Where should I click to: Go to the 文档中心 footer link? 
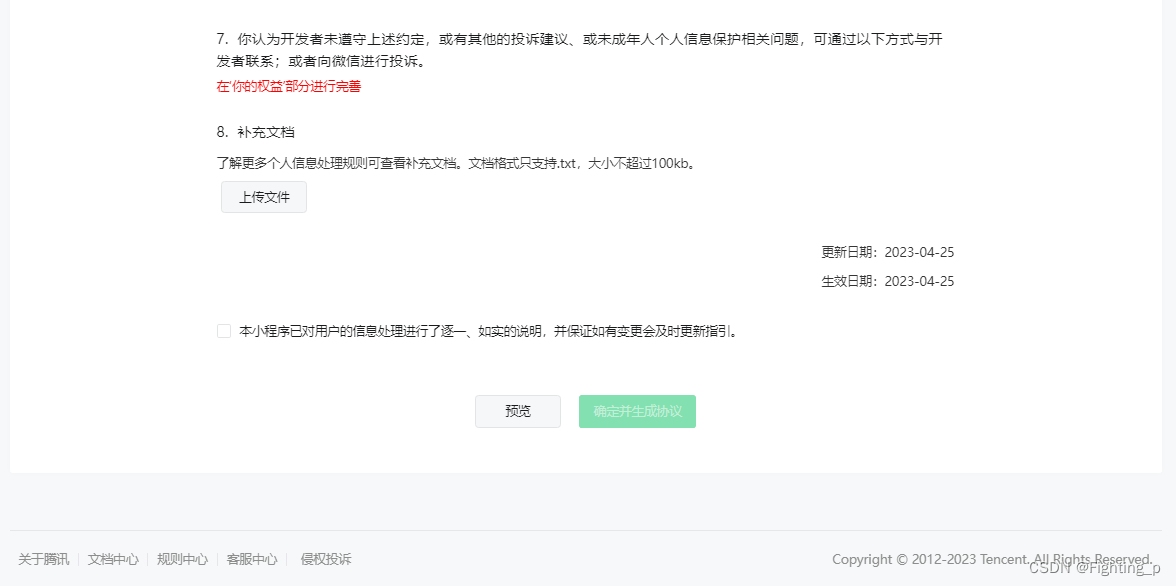113,559
